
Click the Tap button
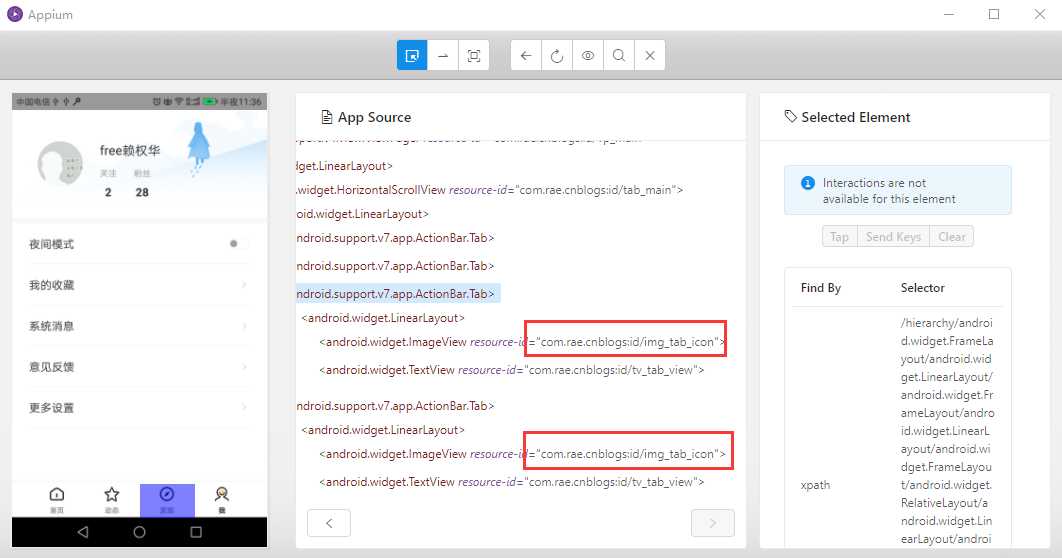coord(839,236)
